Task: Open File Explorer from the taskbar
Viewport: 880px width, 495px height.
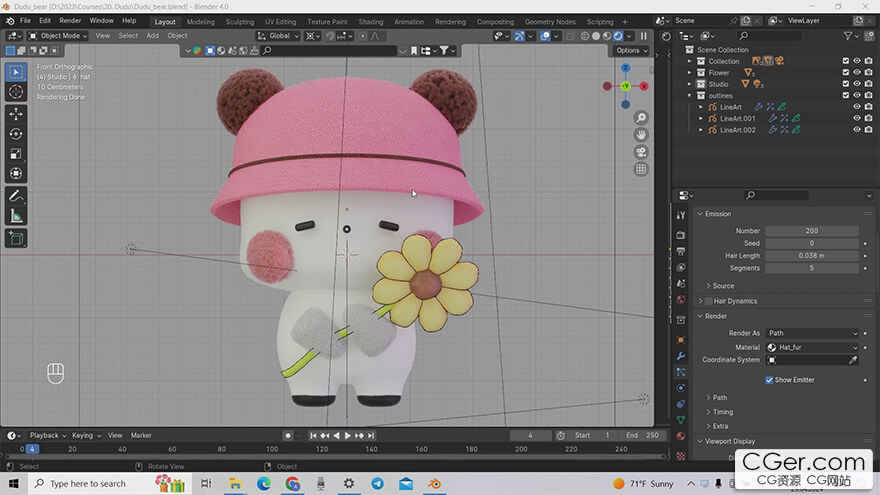Action: coord(235,483)
